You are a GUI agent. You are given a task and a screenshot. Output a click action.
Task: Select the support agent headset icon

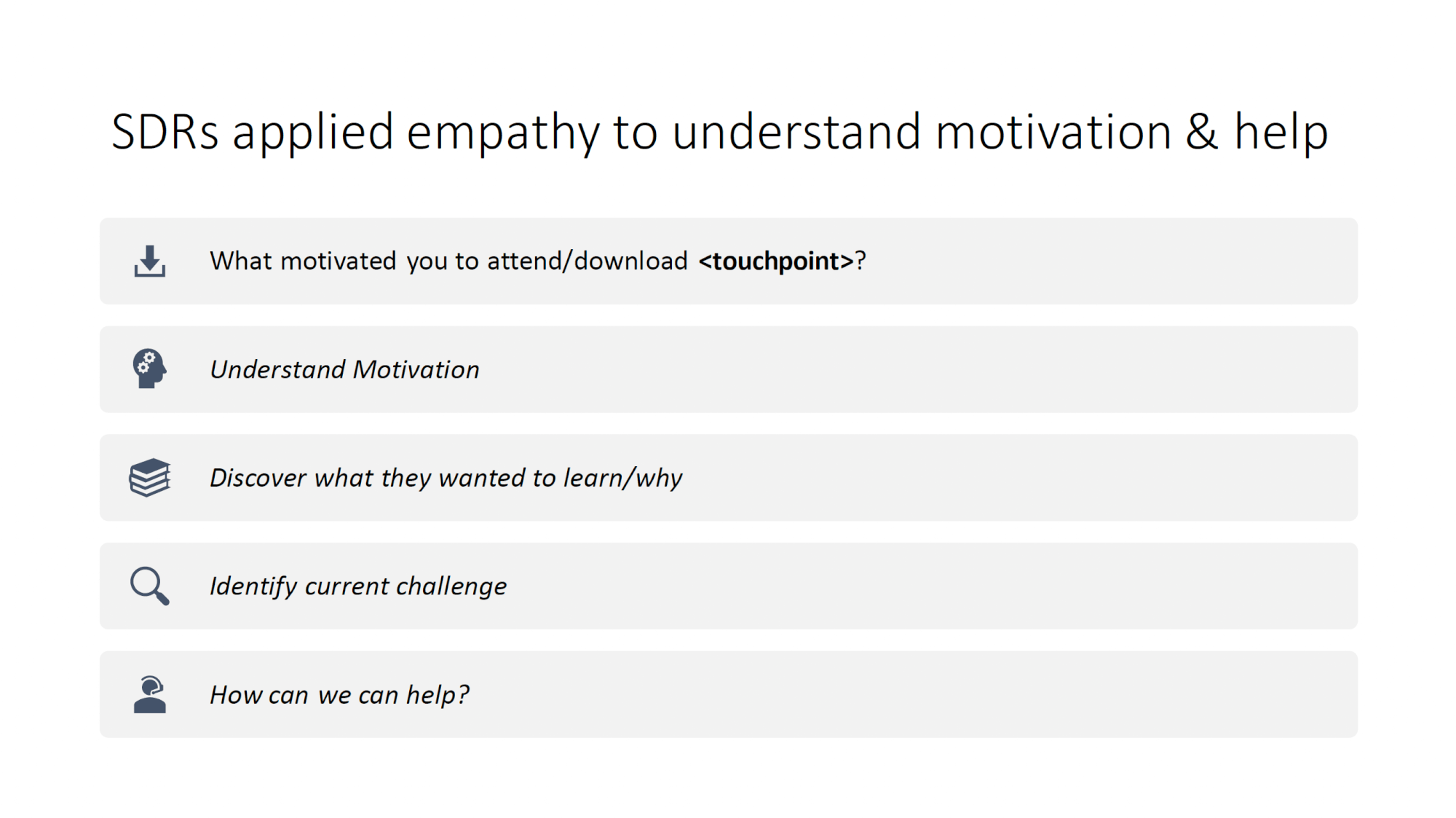150,694
